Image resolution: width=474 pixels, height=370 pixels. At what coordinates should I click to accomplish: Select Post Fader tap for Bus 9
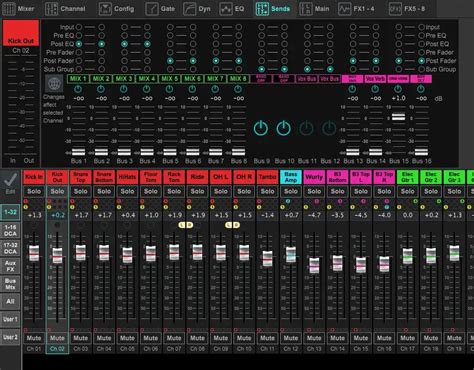262,61
